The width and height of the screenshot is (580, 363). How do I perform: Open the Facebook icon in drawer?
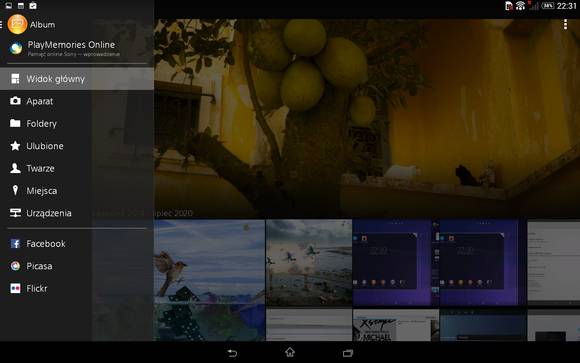(x=15, y=243)
